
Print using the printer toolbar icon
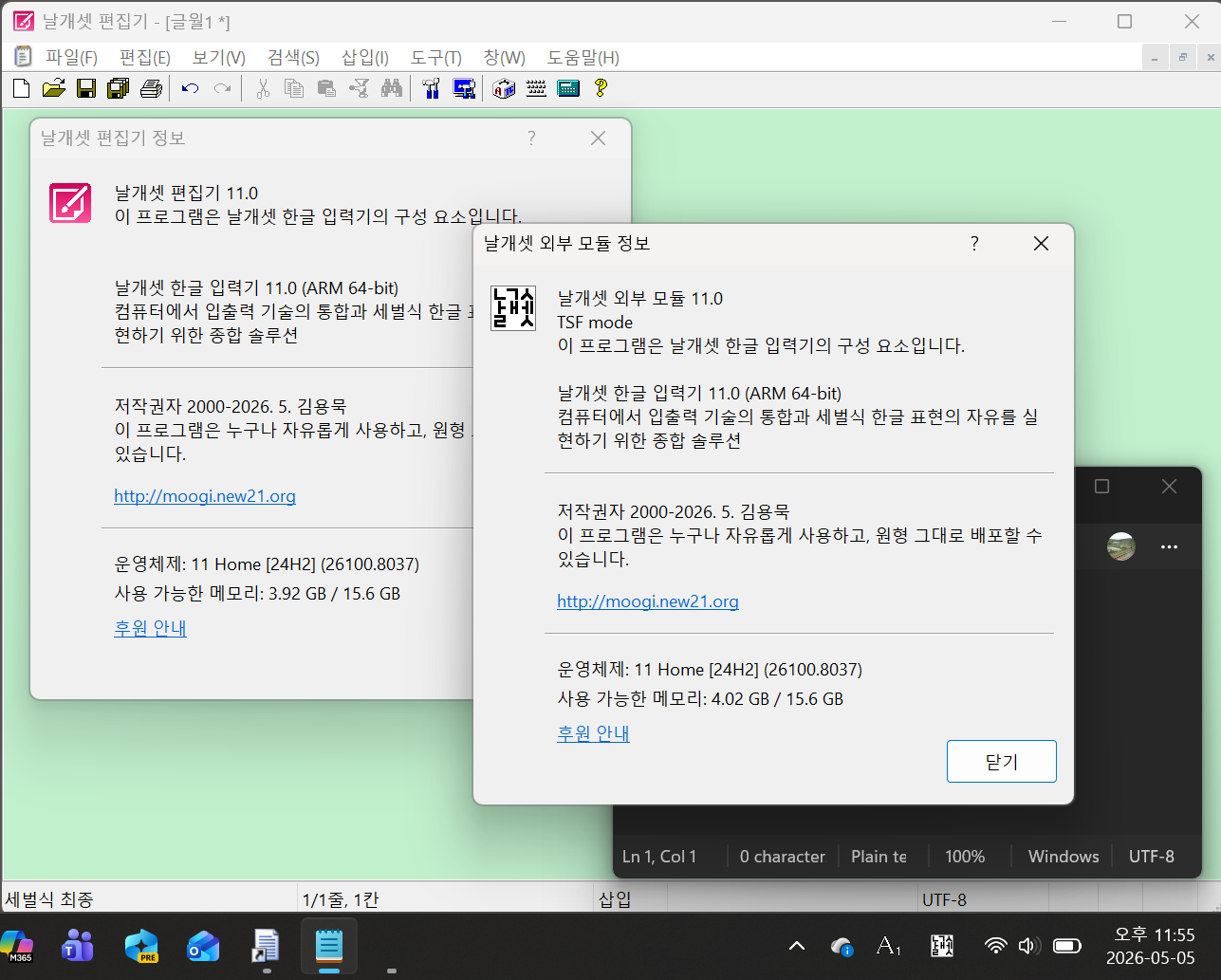pos(151,89)
